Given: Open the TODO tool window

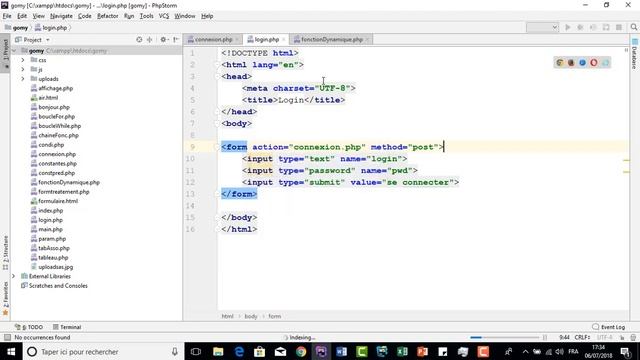Looking at the screenshot, I should click(x=29, y=327).
